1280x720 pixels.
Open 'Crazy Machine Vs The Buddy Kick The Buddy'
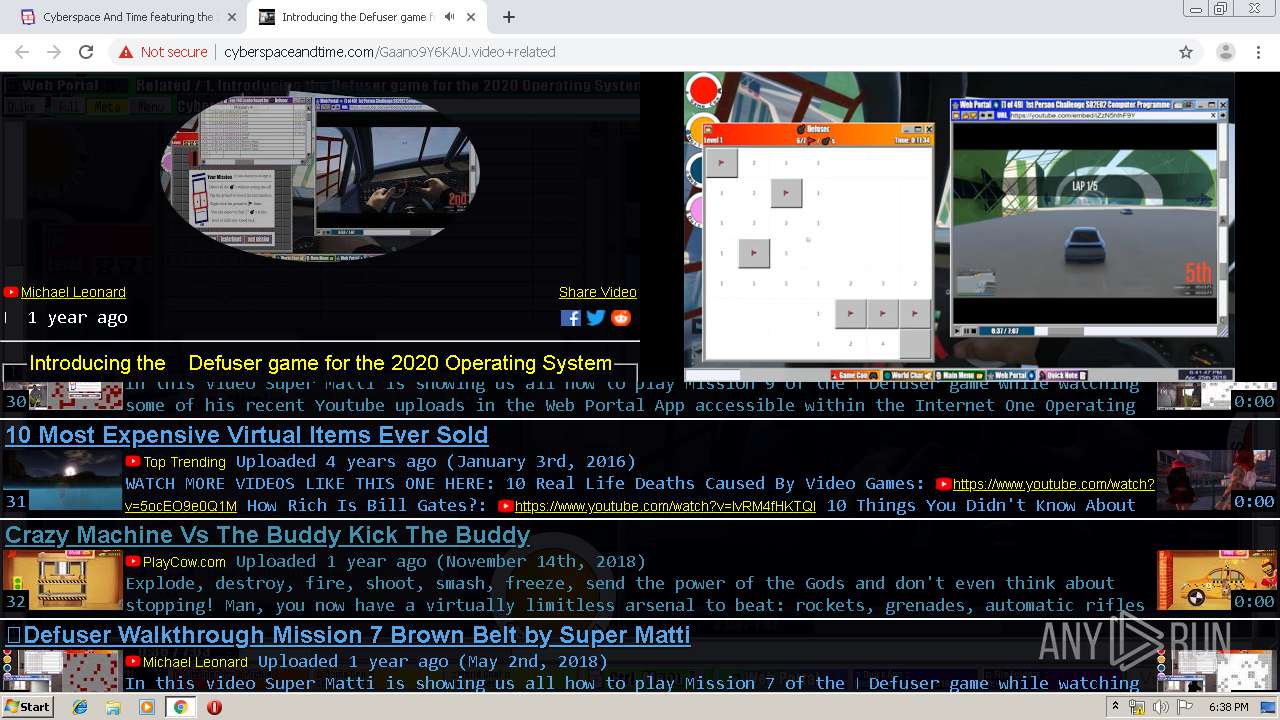267,535
